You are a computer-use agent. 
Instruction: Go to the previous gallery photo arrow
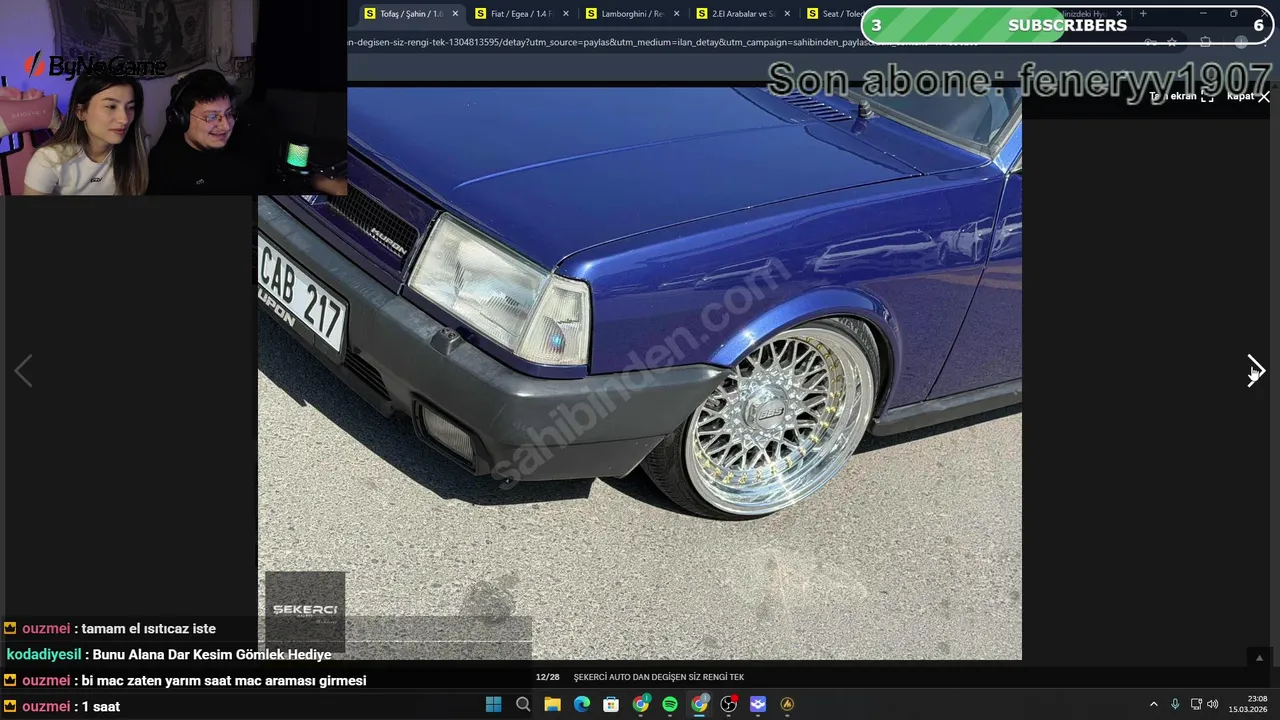(x=23, y=371)
